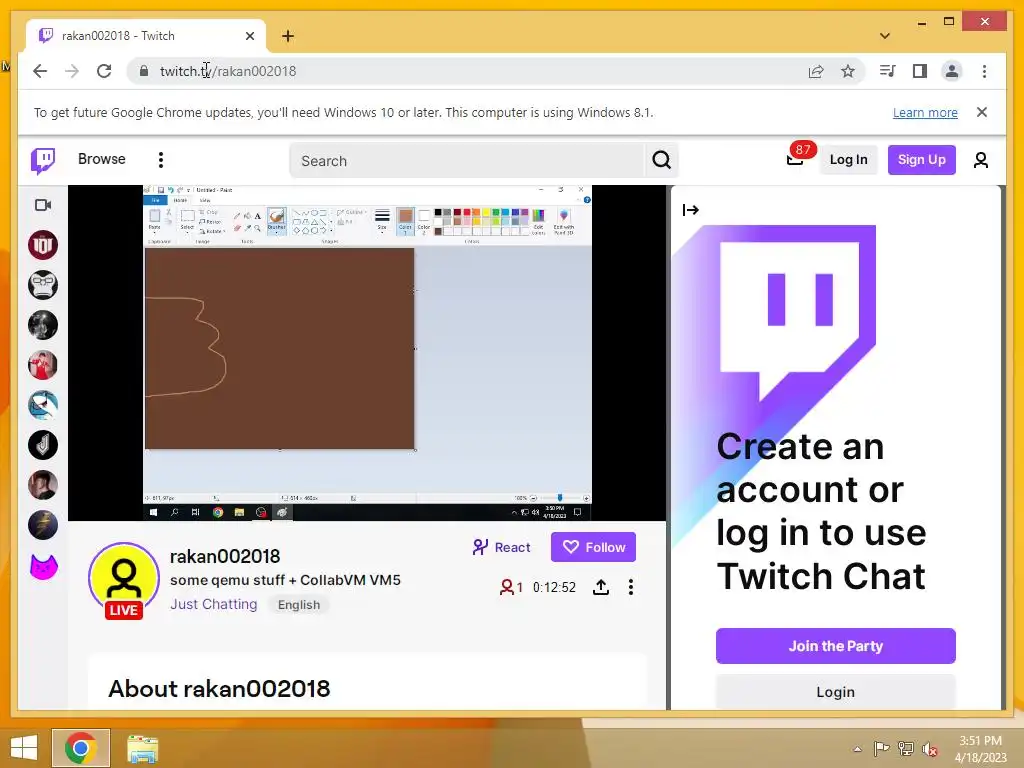Viewport: 1024px width, 768px height.
Task: Go back with Chrome's back arrow
Action: [40, 71]
